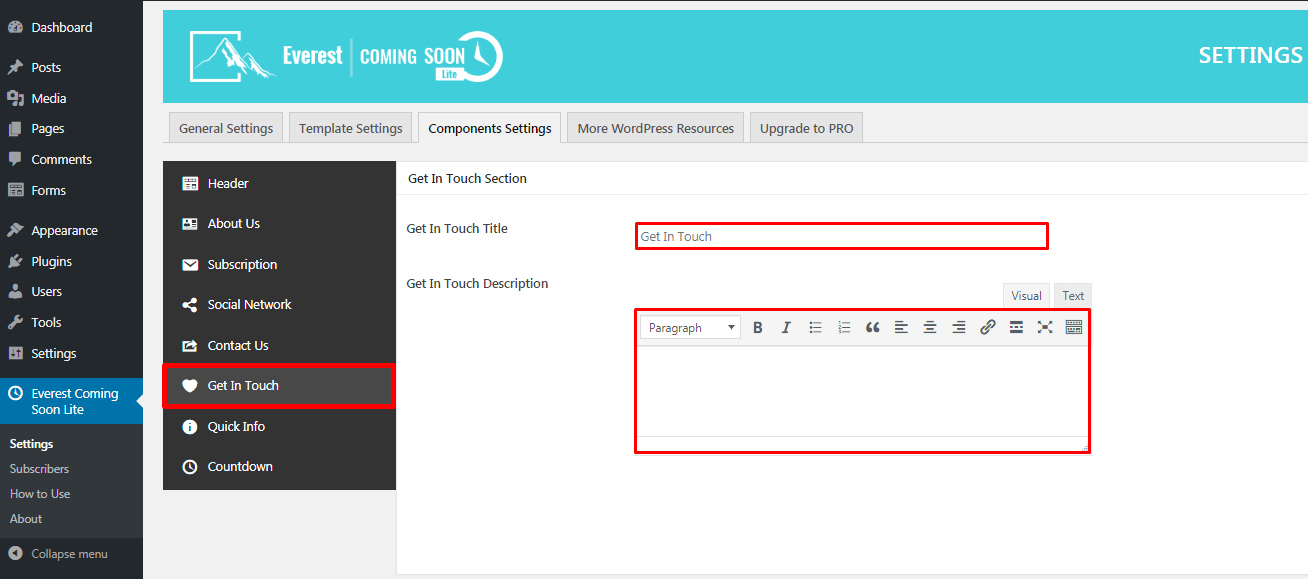1308x579 pixels.
Task: Open the Countdown component section
Action: [279, 466]
